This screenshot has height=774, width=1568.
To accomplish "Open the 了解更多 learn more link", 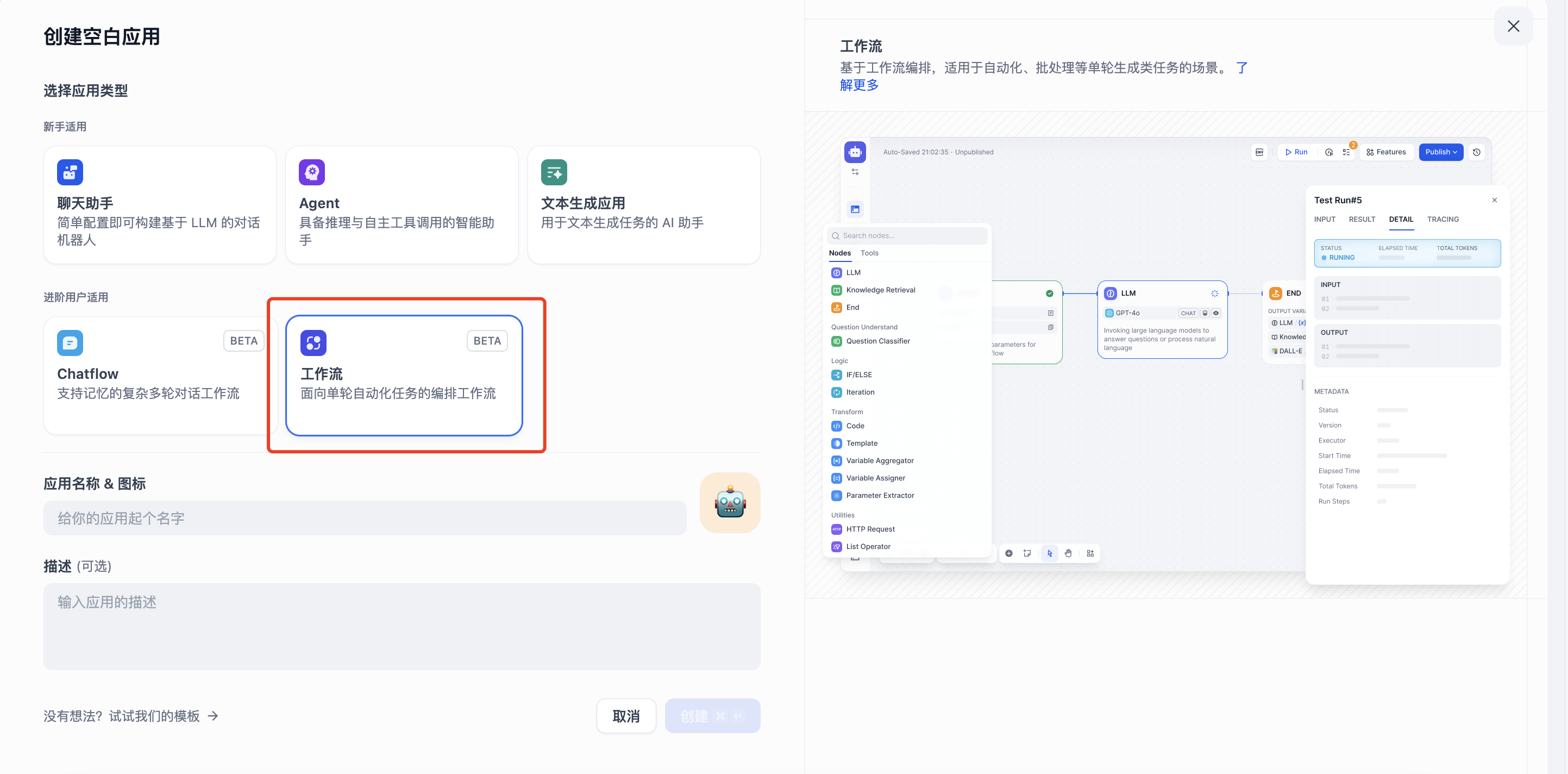I will point(859,85).
